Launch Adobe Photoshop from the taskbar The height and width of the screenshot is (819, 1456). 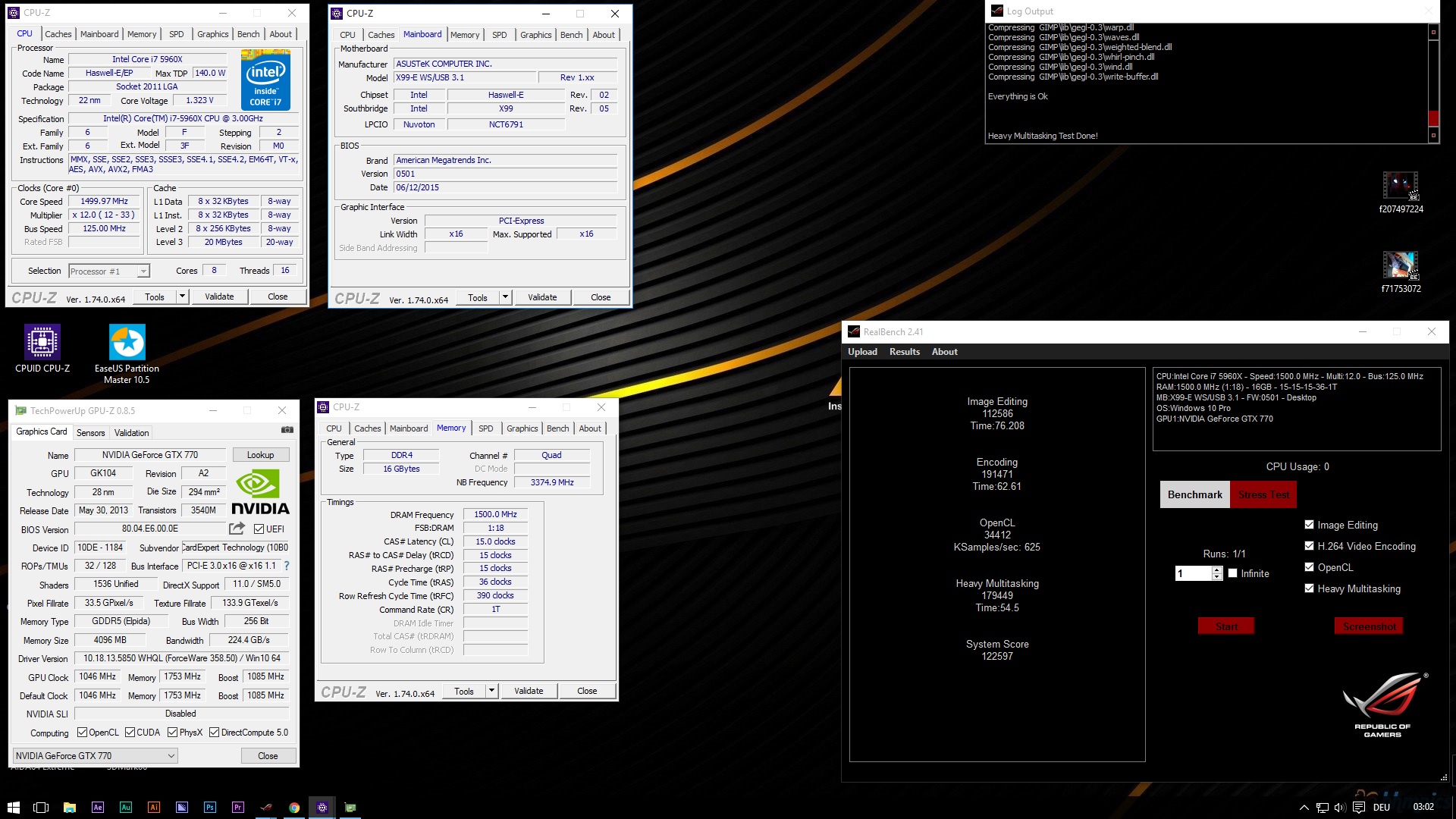[x=210, y=807]
